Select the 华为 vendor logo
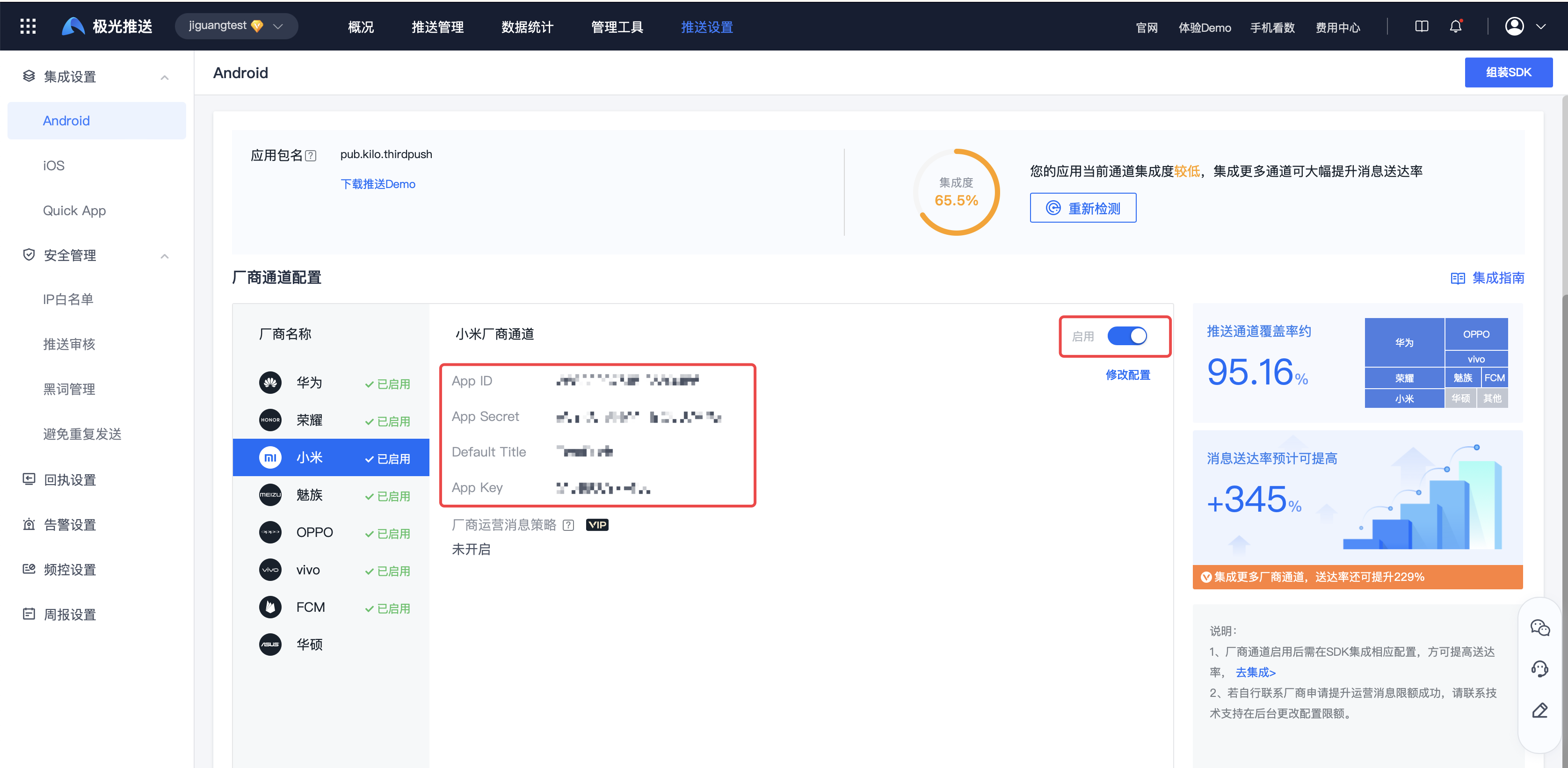1568x768 pixels. click(x=270, y=382)
